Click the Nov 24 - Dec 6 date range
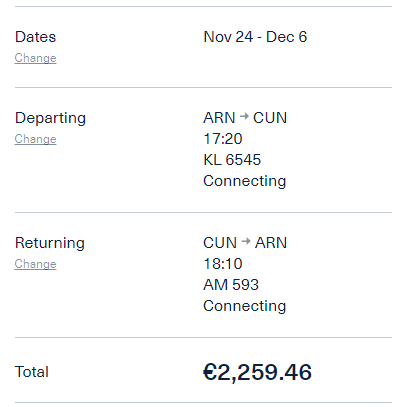The width and height of the screenshot is (405, 407). coord(255,37)
